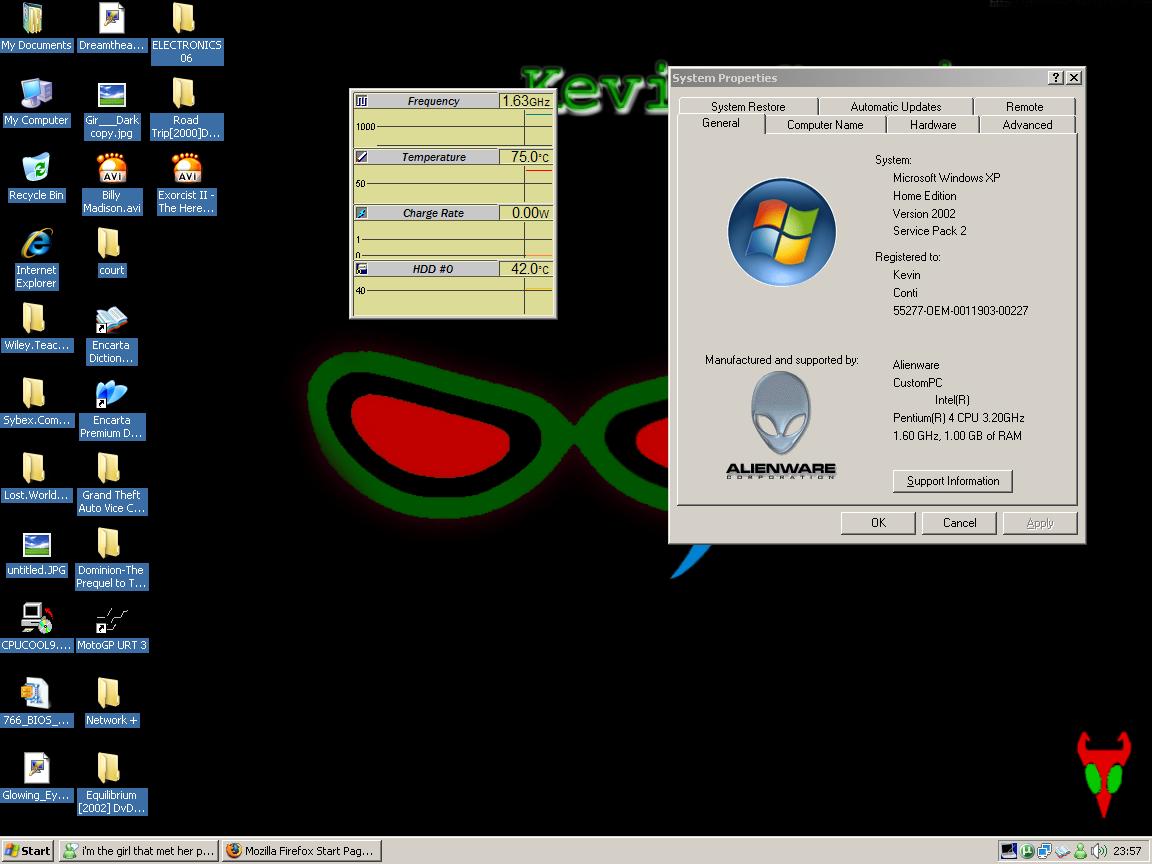Image resolution: width=1152 pixels, height=864 pixels.
Task: Toggle the HDD #0 gauge icon
Action: (x=361, y=269)
